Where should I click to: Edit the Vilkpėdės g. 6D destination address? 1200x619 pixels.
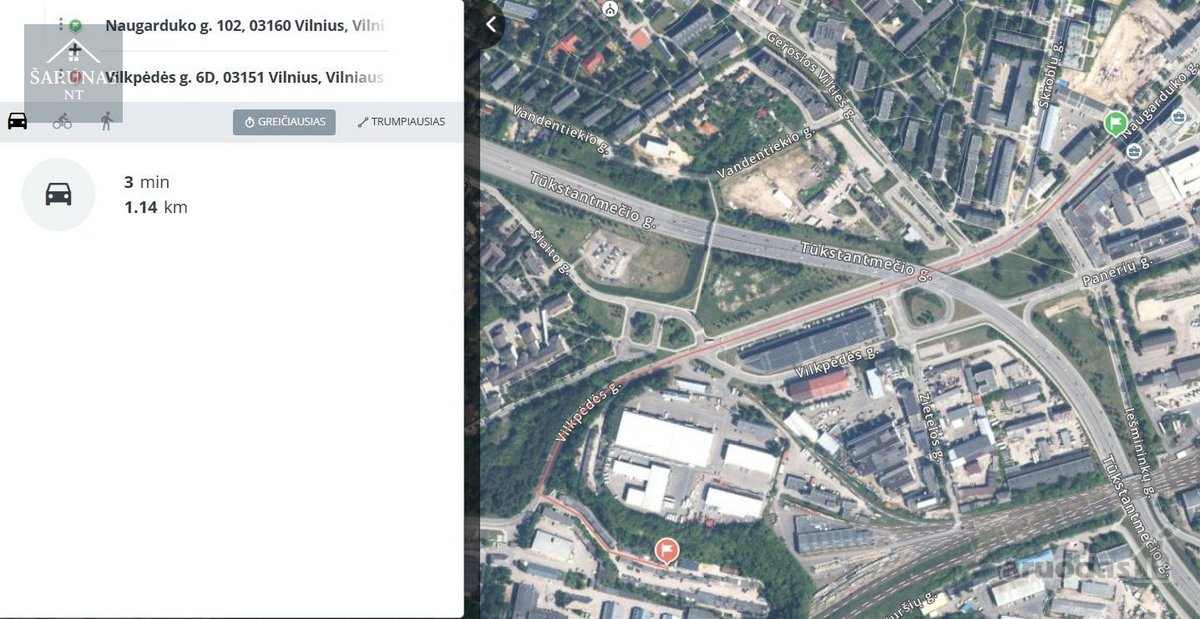click(245, 77)
